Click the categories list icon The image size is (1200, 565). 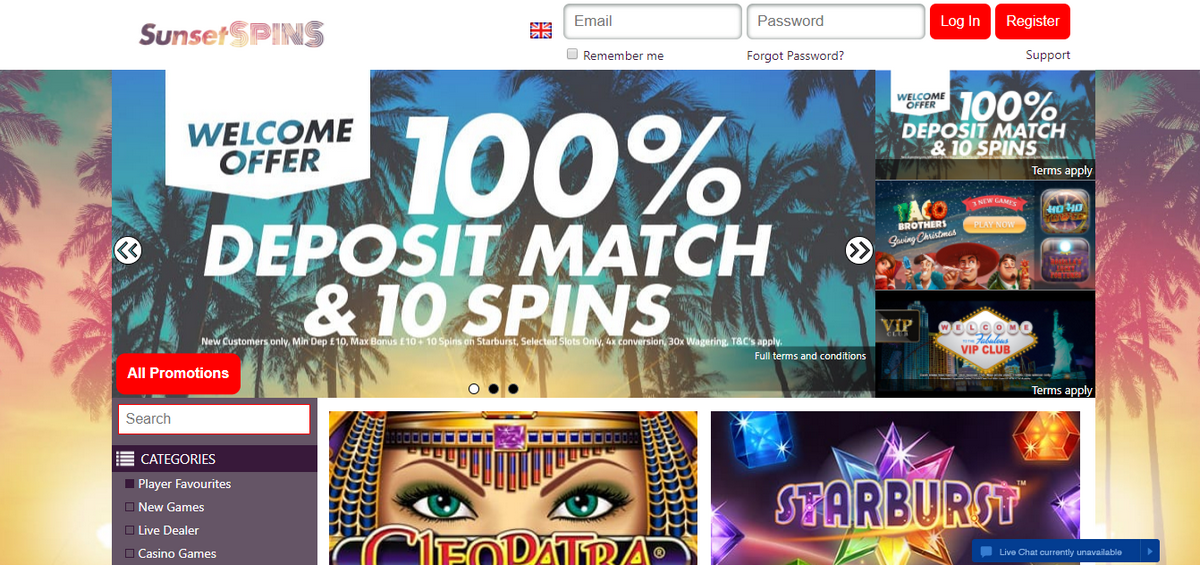[125, 459]
